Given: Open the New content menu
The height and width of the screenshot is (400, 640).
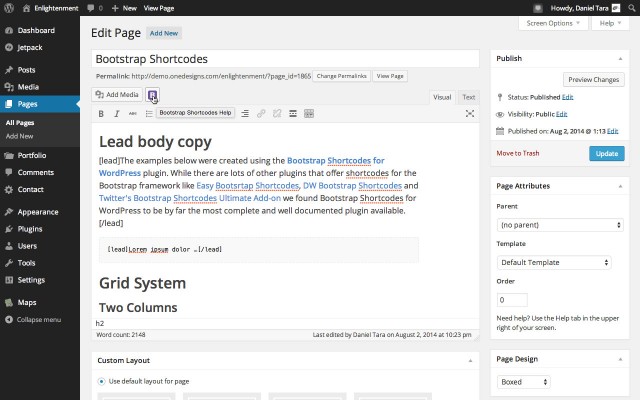Looking at the screenshot, I should [x=124, y=8].
